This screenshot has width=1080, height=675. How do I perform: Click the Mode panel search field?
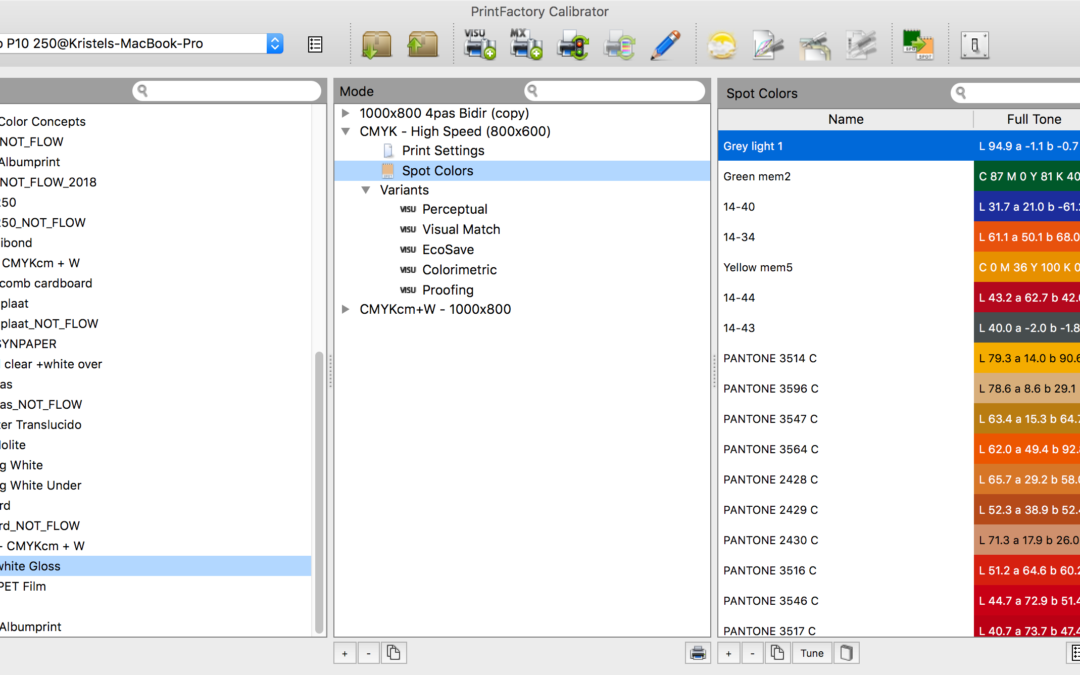[615, 91]
